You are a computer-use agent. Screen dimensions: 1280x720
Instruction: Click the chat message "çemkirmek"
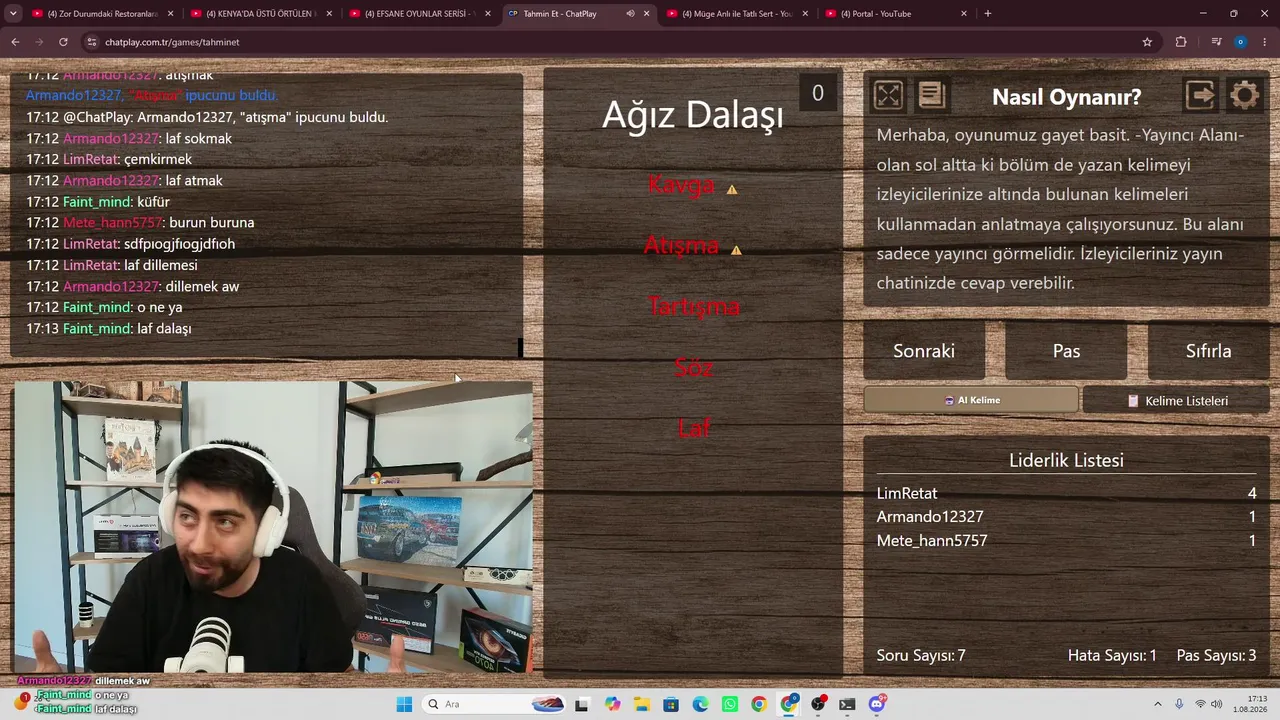click(x=158, y=159)
